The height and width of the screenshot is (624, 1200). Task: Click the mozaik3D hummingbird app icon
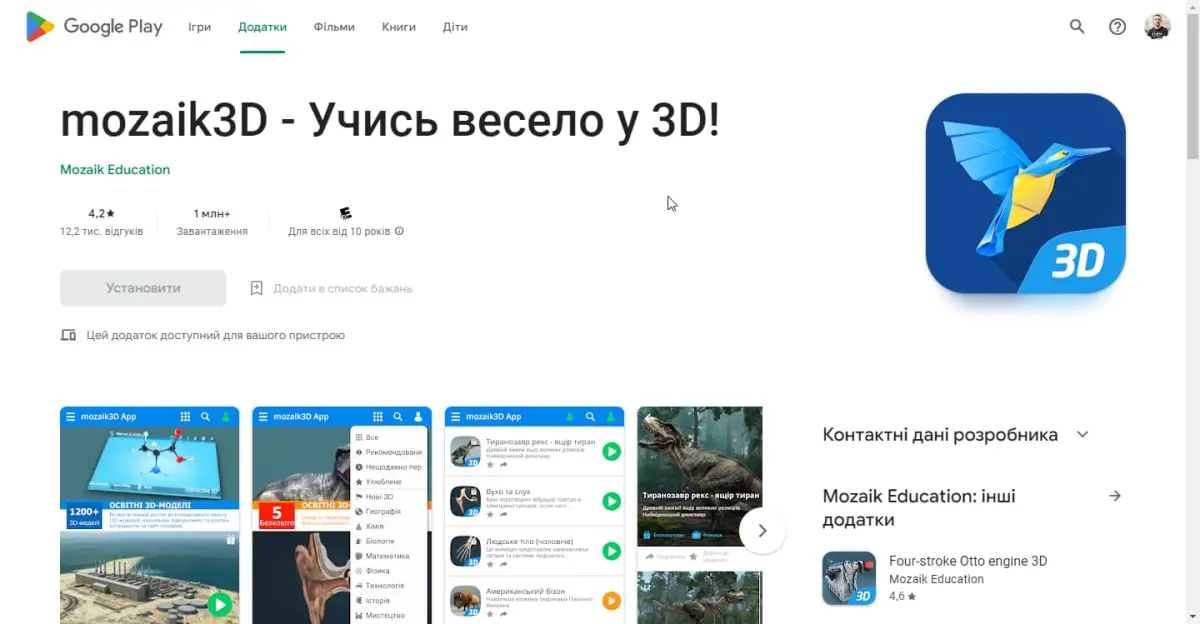(1025, 193)
